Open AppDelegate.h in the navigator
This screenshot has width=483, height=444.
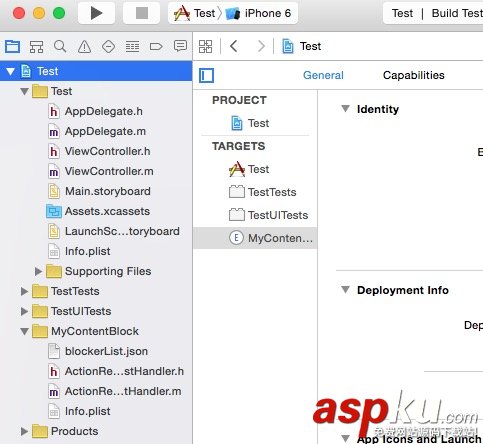tap(96, 111)
